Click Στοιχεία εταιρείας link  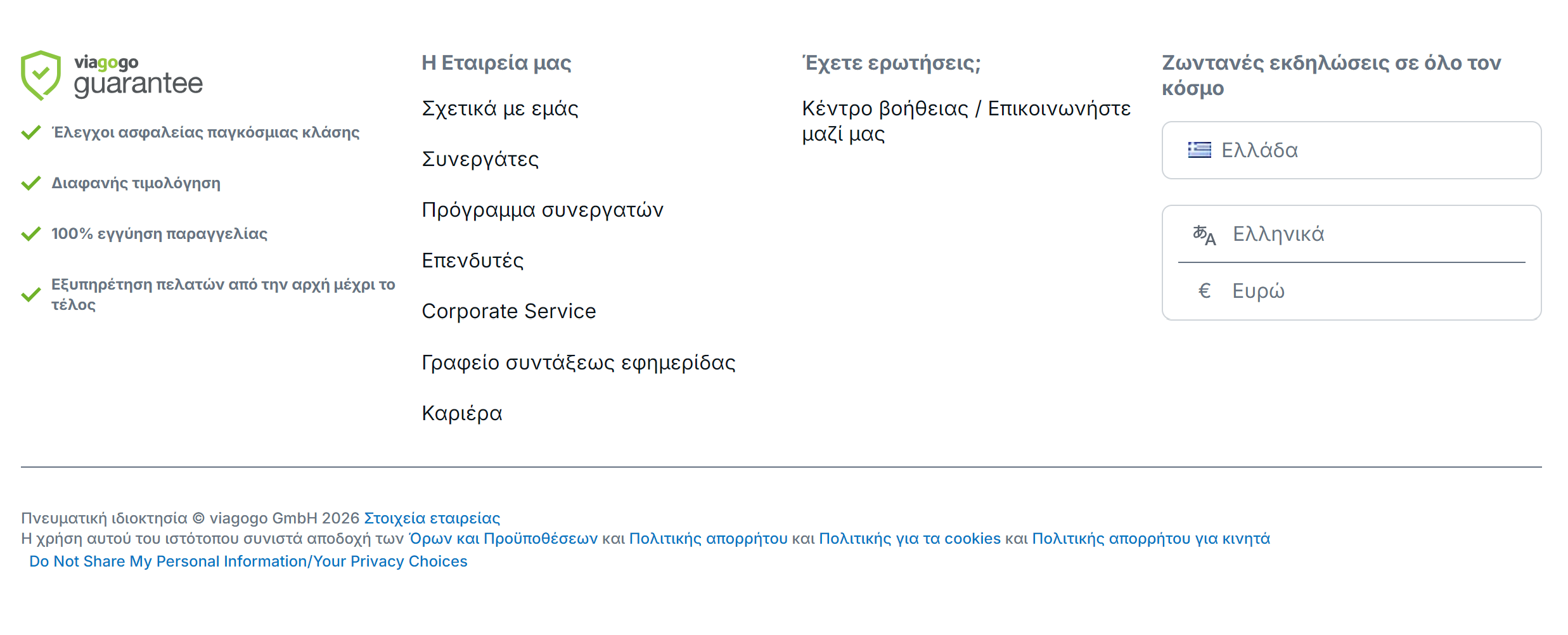[x=432, y=518]
